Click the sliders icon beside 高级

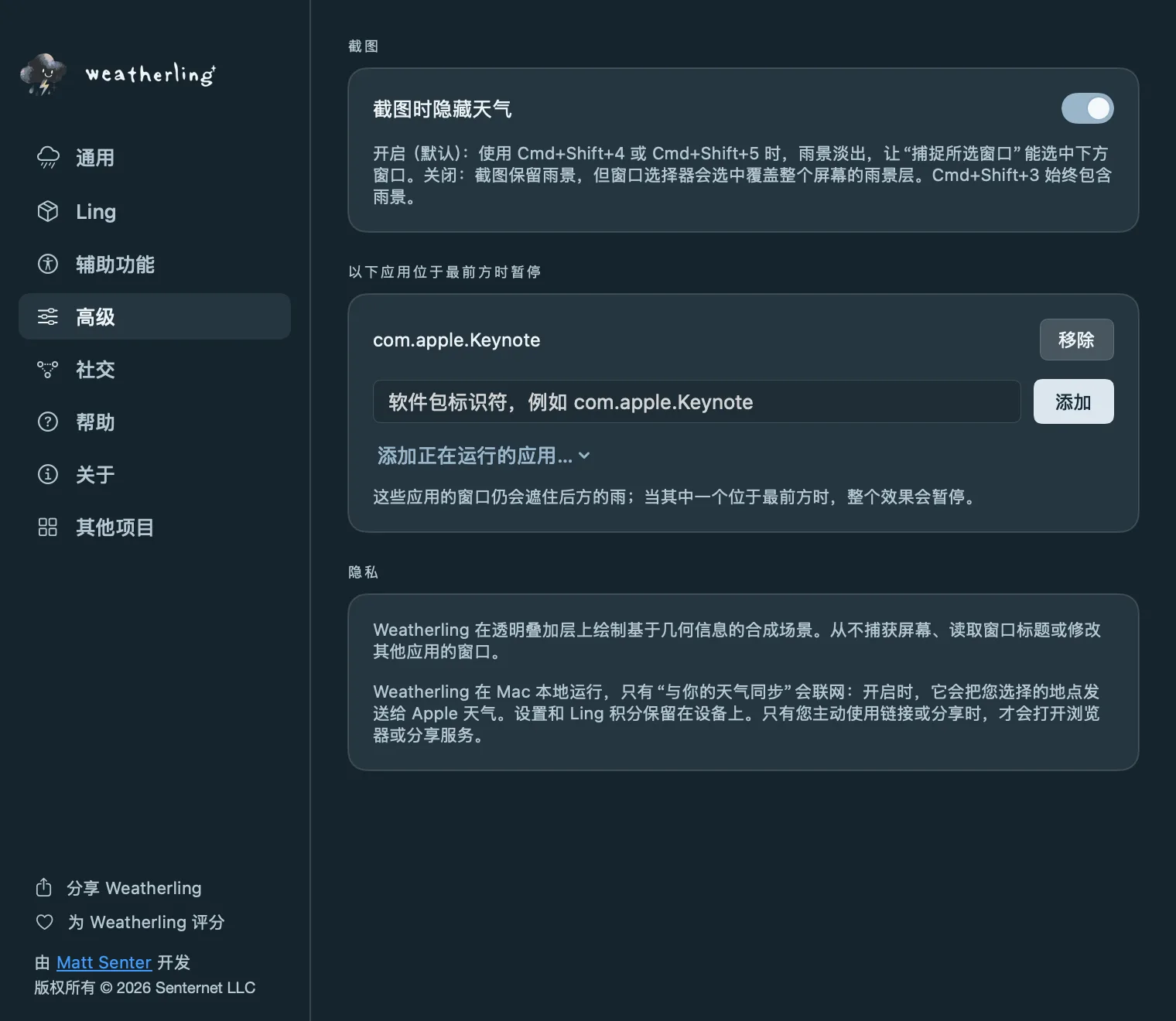point(48,316)
